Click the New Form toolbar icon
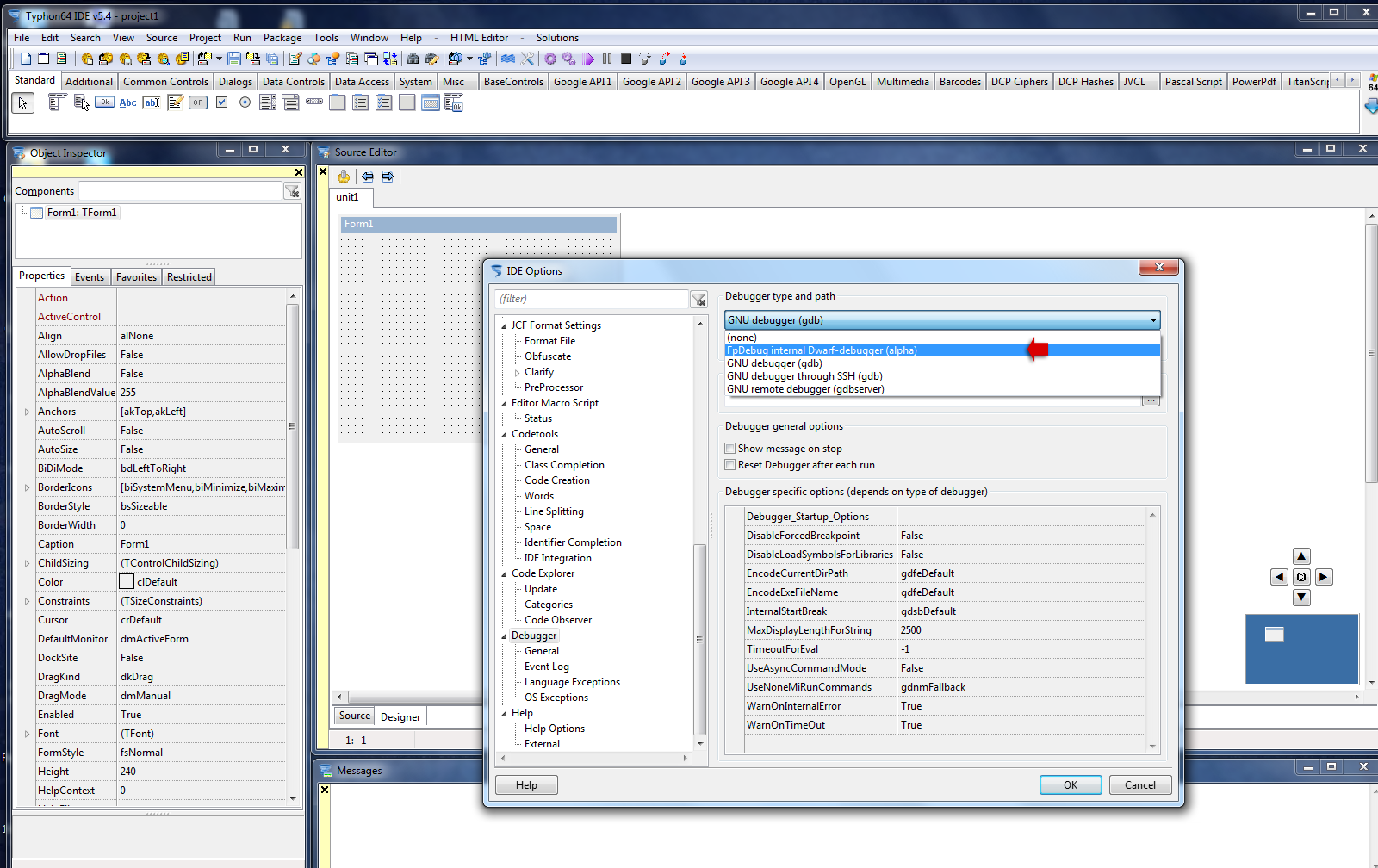The height and width of the screenshot is (868, 1378). (44, 59)
